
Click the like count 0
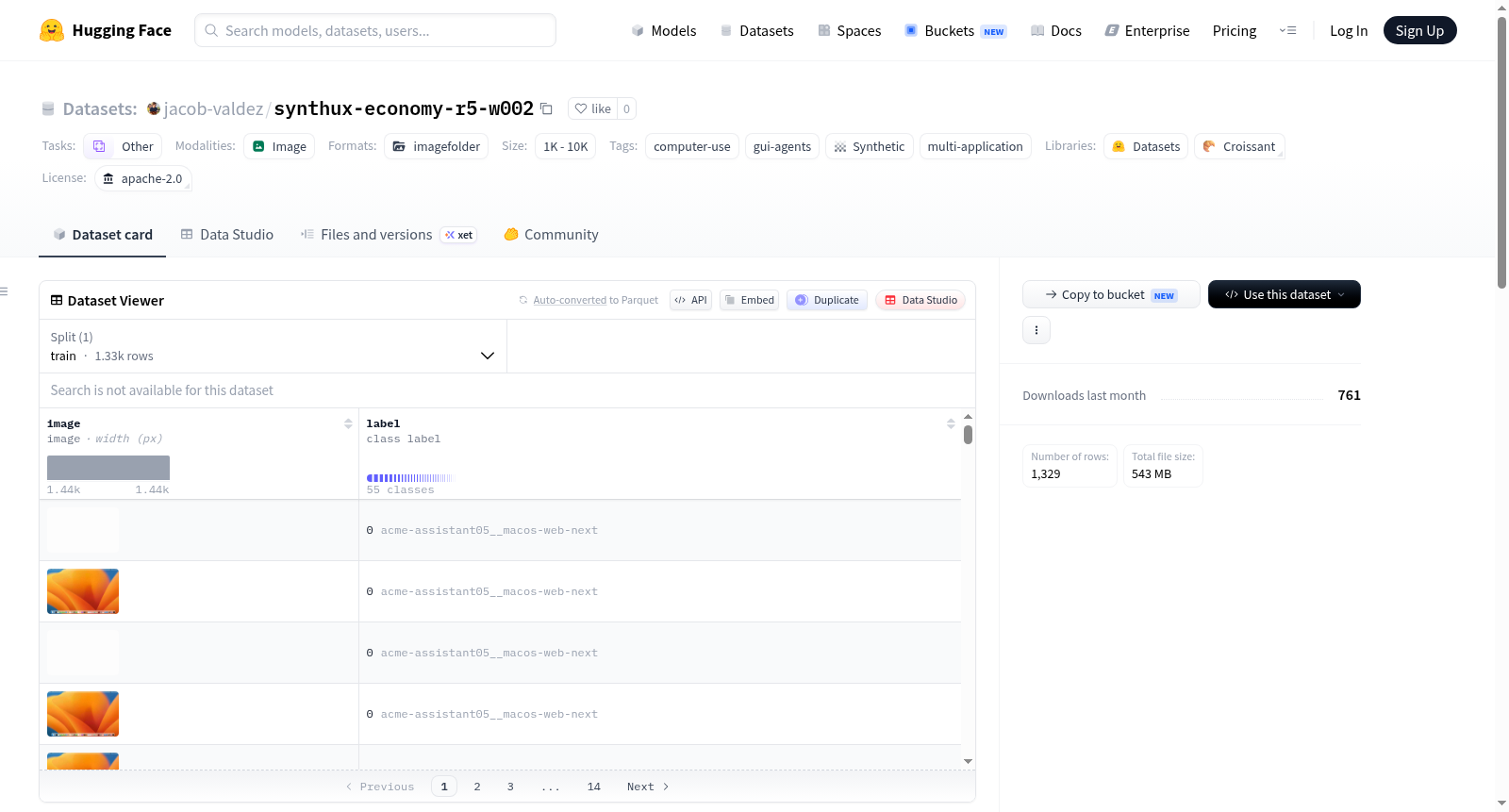click(626, 108)
